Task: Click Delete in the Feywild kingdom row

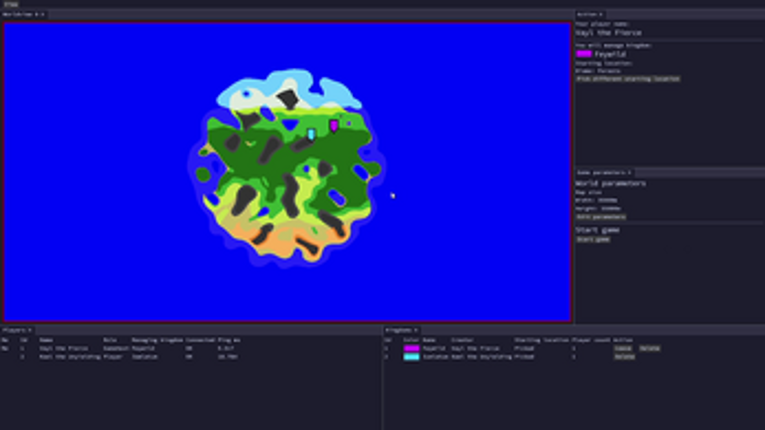Action: click(x=649, y=348)
